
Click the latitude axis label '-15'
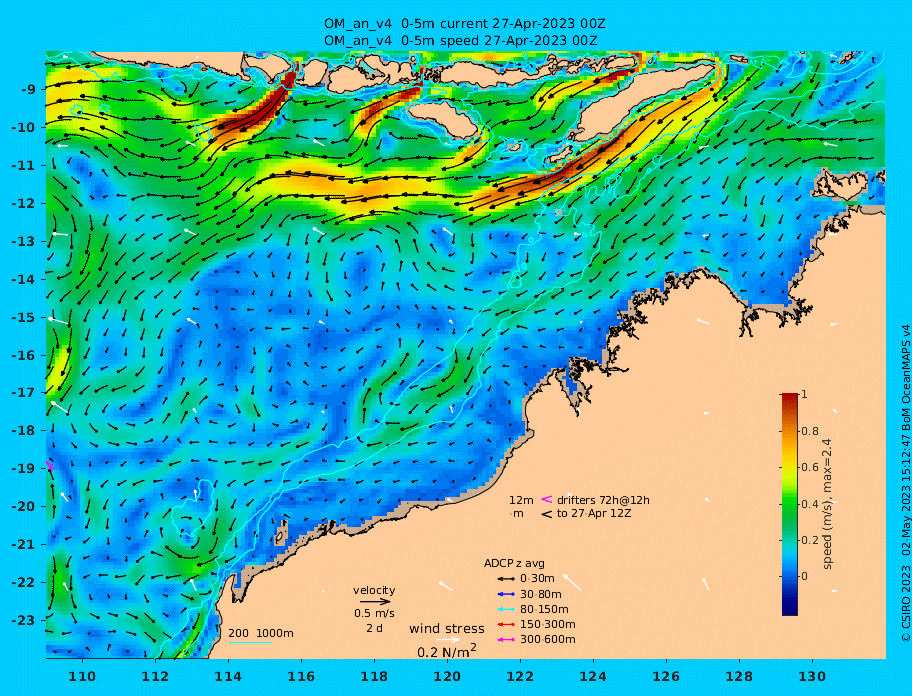[x=23, y=317]
